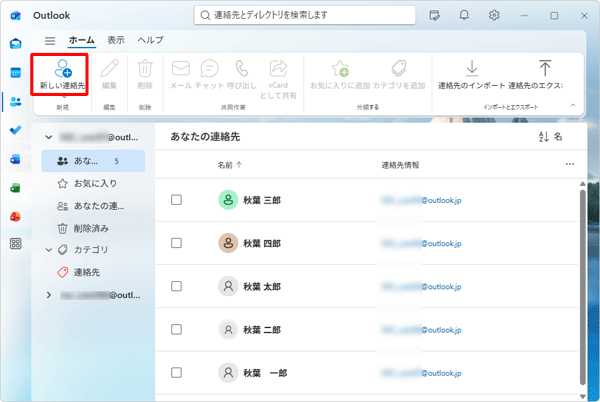Select checkbox for 秋葉 太郎
The width and height of the screenshot is (600, 402).
coord(176,286)
